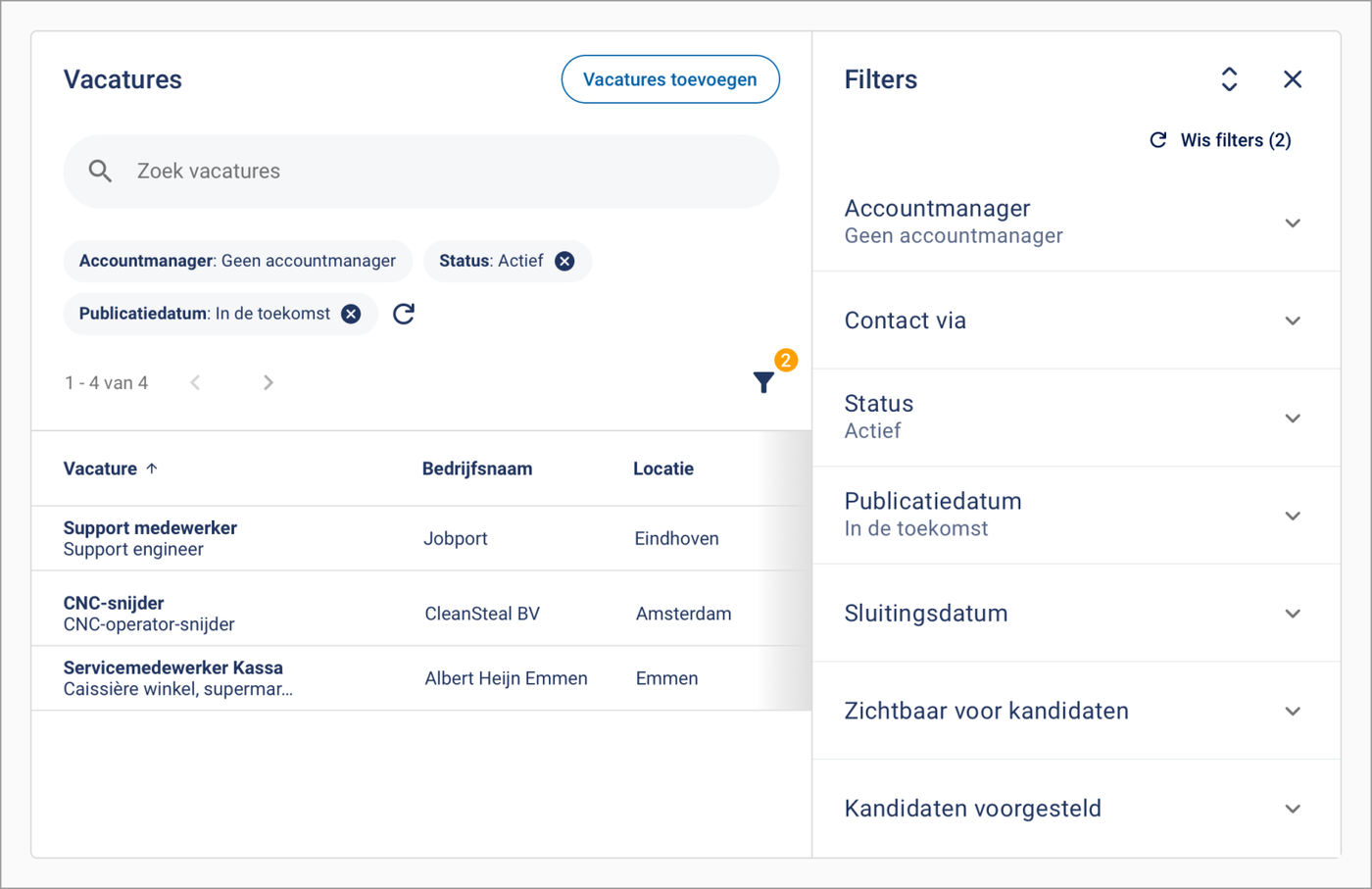Screen dimensions: 1372x889
Task: Click the reset filters refresh icon
Action: click(404, 314)
